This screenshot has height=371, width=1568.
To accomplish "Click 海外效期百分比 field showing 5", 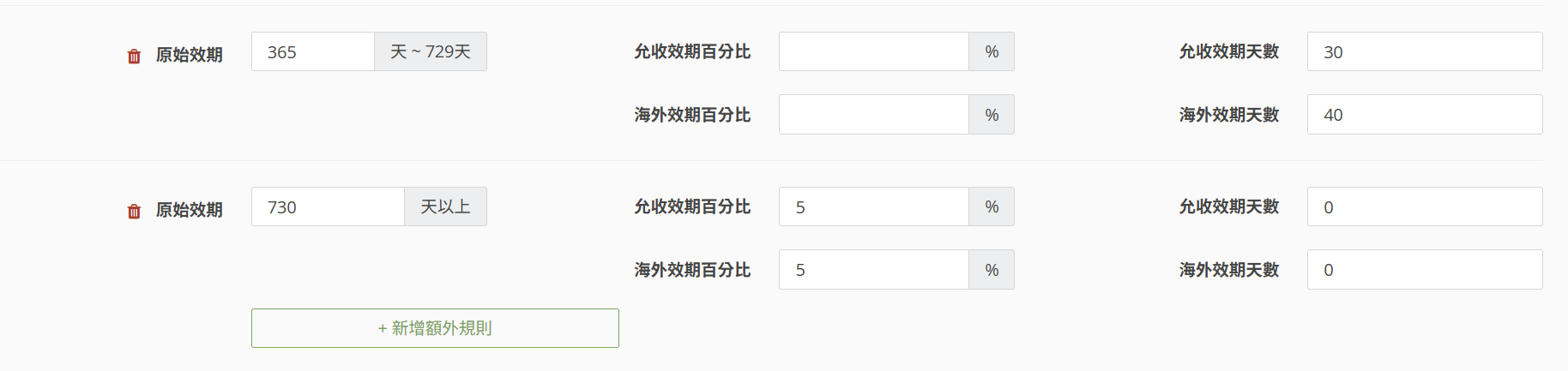I will coord(873,270).
